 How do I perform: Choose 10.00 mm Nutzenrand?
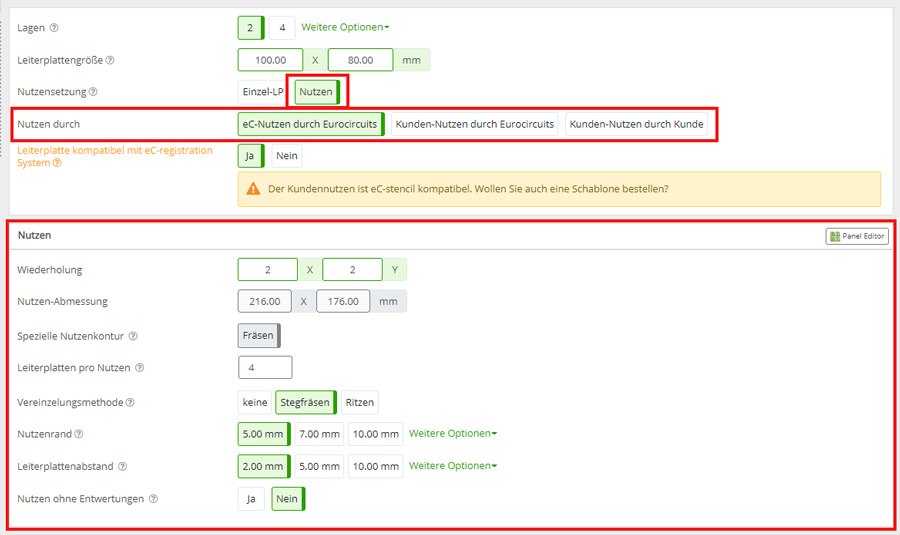pos(375,434)
